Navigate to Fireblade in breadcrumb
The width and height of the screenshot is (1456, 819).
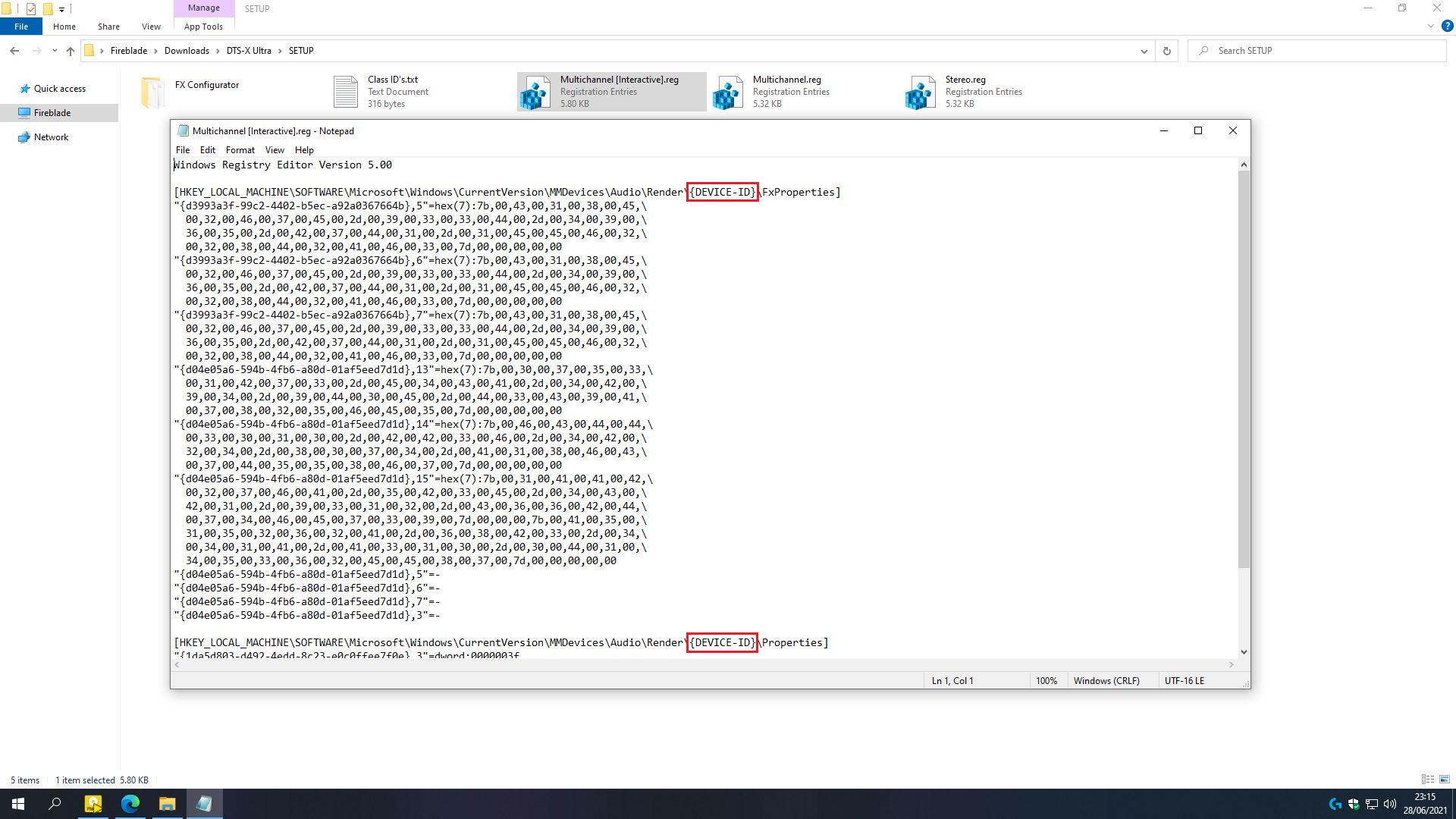pos(129,51)
